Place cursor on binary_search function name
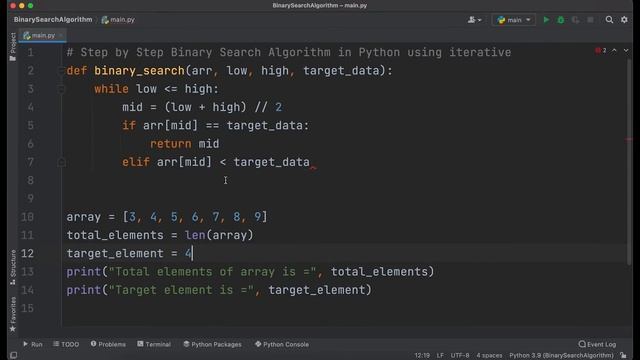This screenshot has height=360, width=640. (139, 71)
